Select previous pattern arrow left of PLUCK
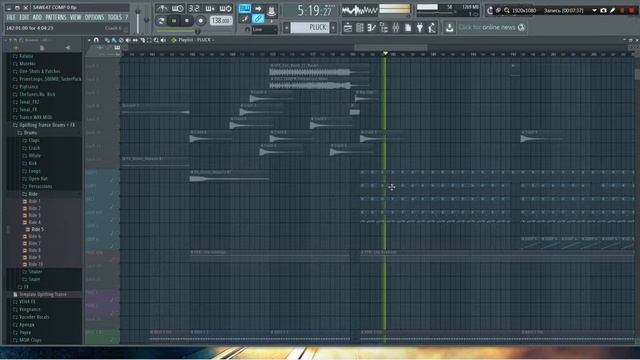This screenshot has width=640, height=360. point(287,27)
